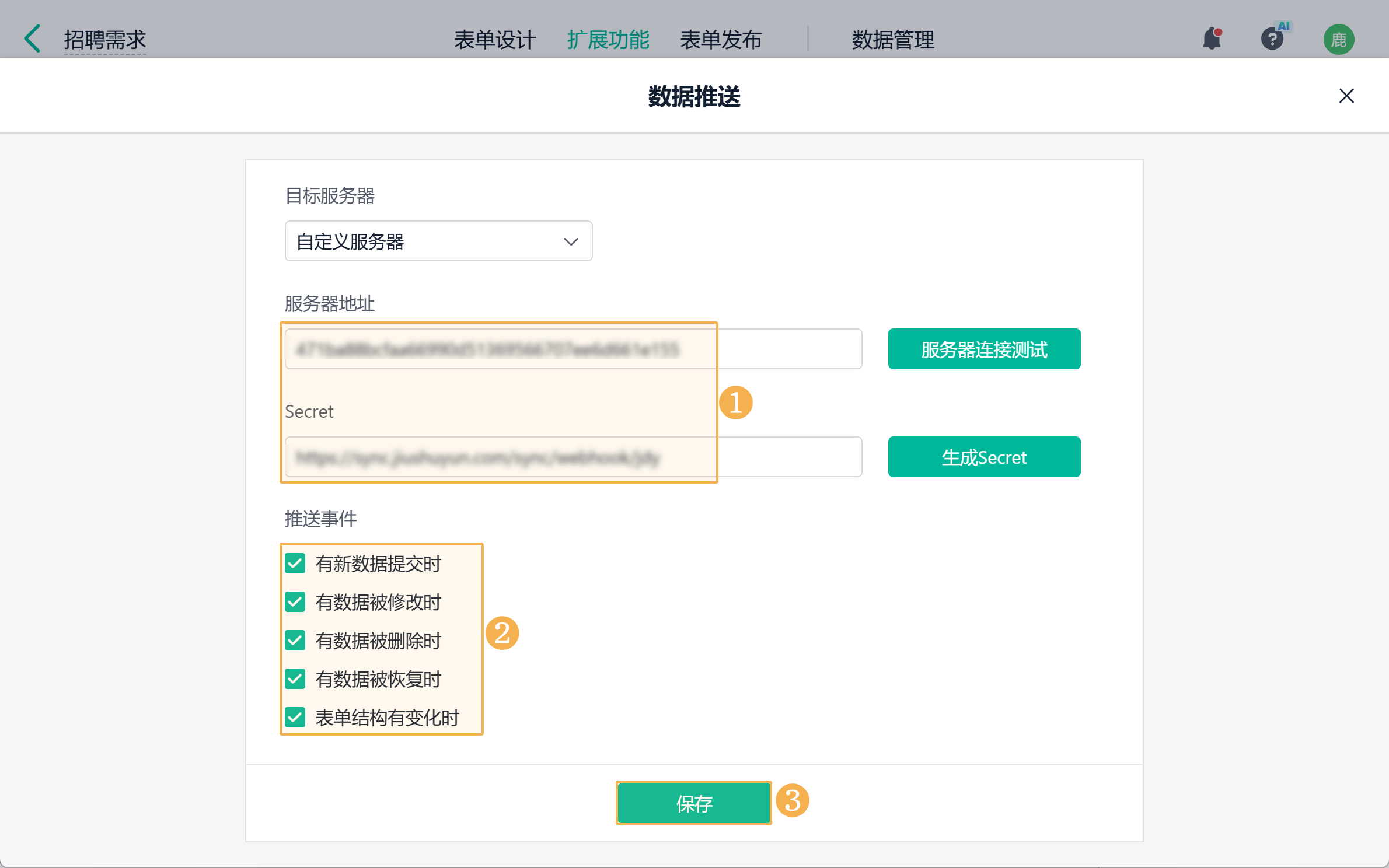This screenshot has width=1389, height=868.
Task: Open 数据管理 tab
Action: click(x=892, y=40)
